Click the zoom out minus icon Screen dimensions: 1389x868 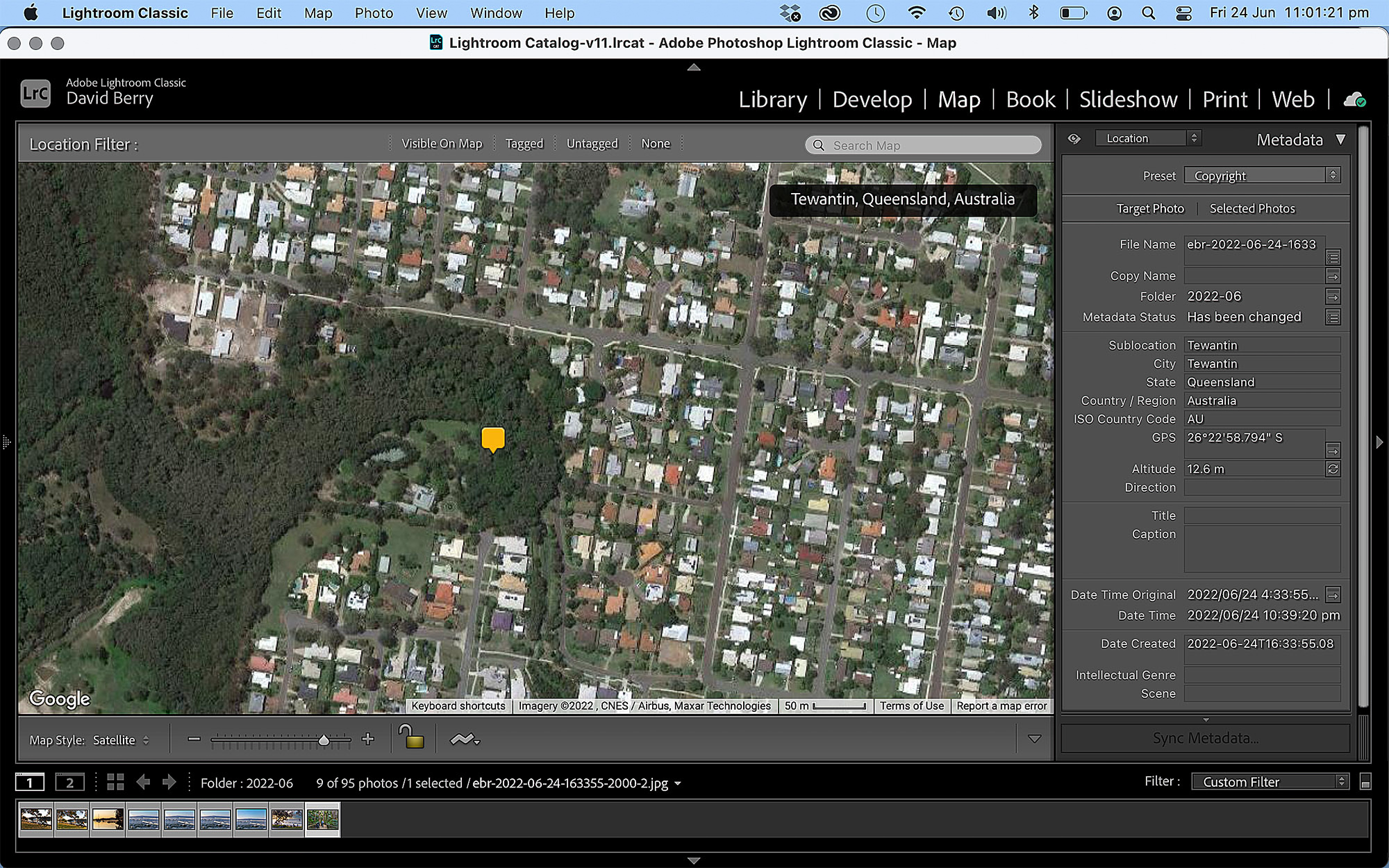pyautogui.click(x=194, y=740)
